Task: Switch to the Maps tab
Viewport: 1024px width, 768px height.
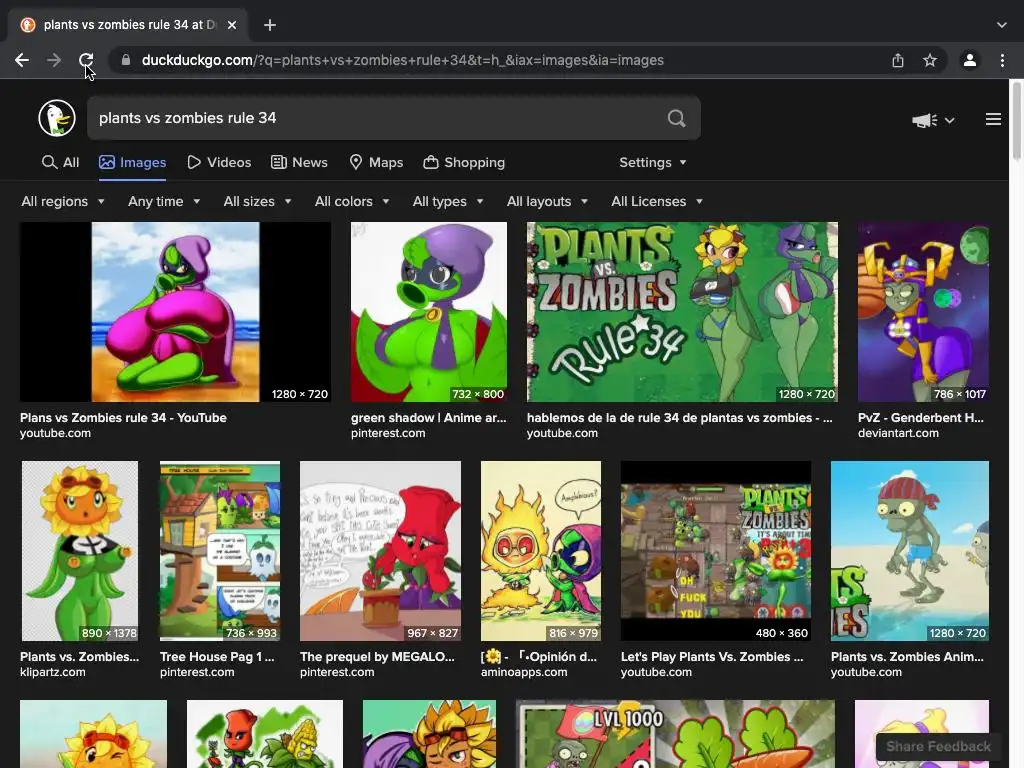Action: (x=376, y=163)
